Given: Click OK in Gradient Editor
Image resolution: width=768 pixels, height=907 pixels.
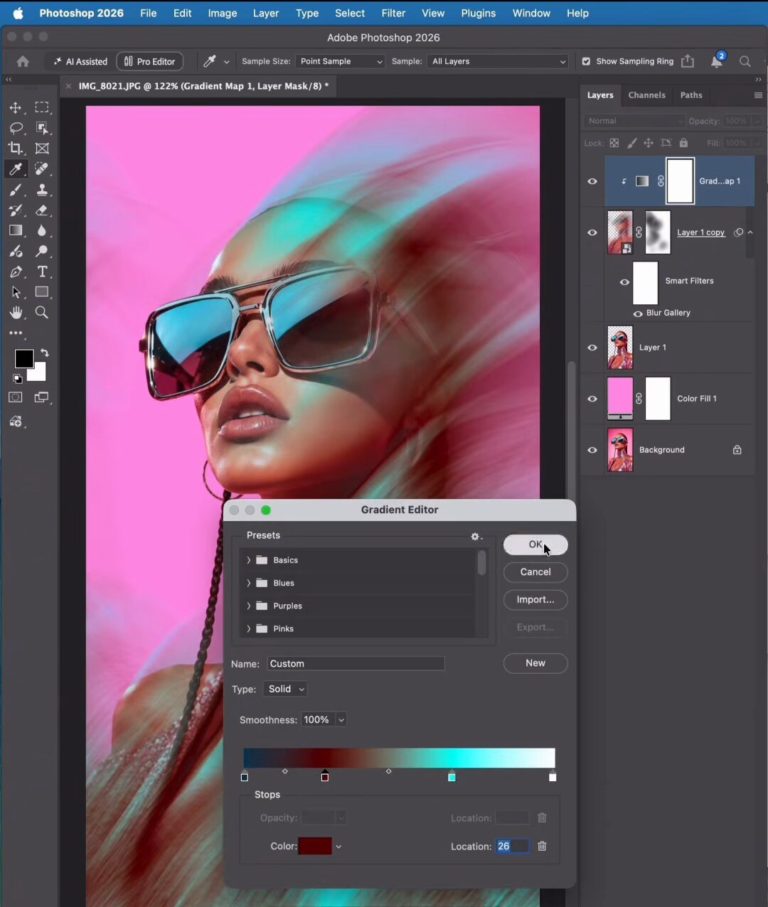Looking at the screenshot, I should [x=536, y=544].
